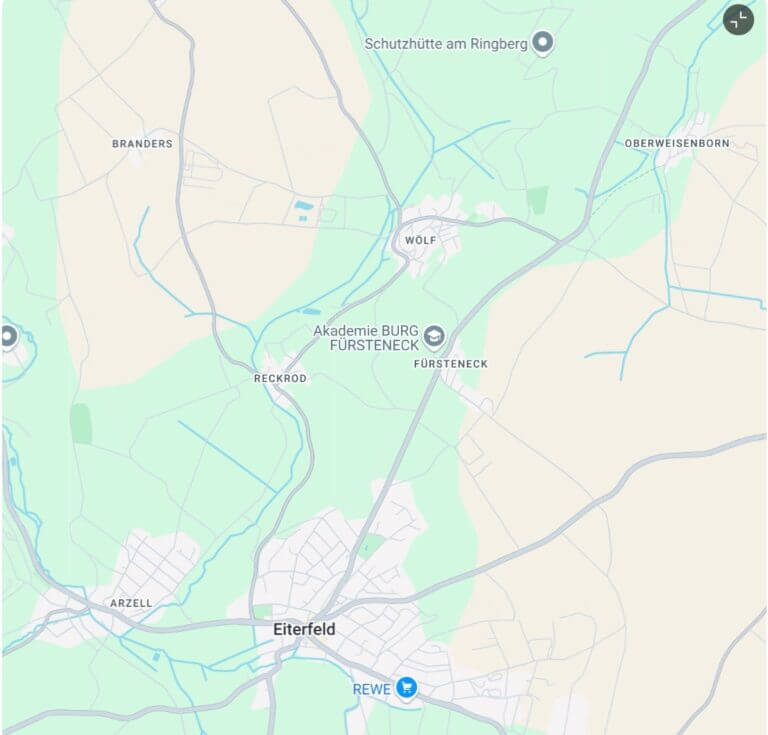Click the small pond between Wölf and Reckrod

[312, 311]
